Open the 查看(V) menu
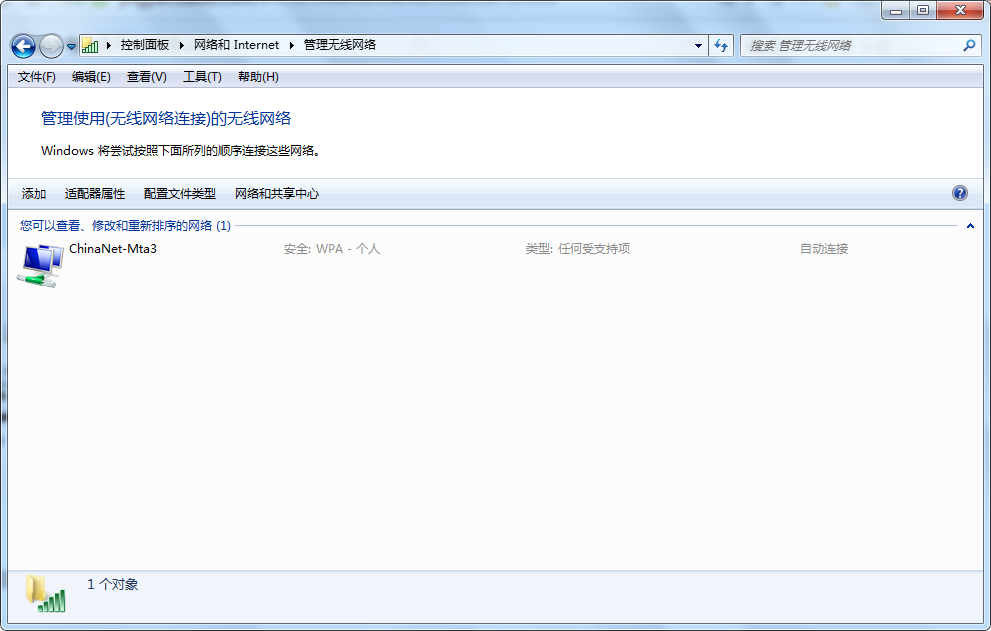This screenshot has height=631, width=991. (x=147, y=77)
